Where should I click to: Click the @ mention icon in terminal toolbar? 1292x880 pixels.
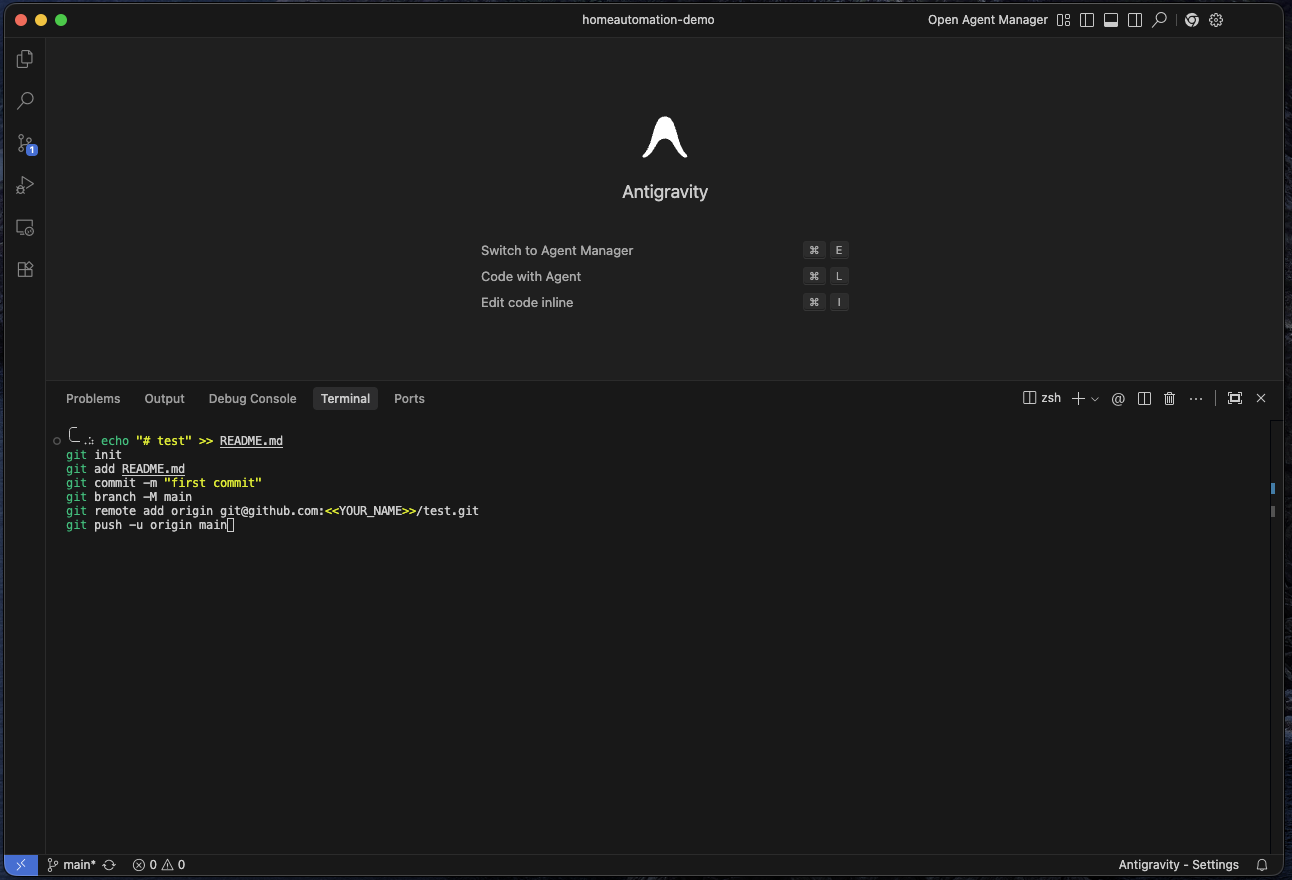pyautogui.click(x=1118, y=398)
